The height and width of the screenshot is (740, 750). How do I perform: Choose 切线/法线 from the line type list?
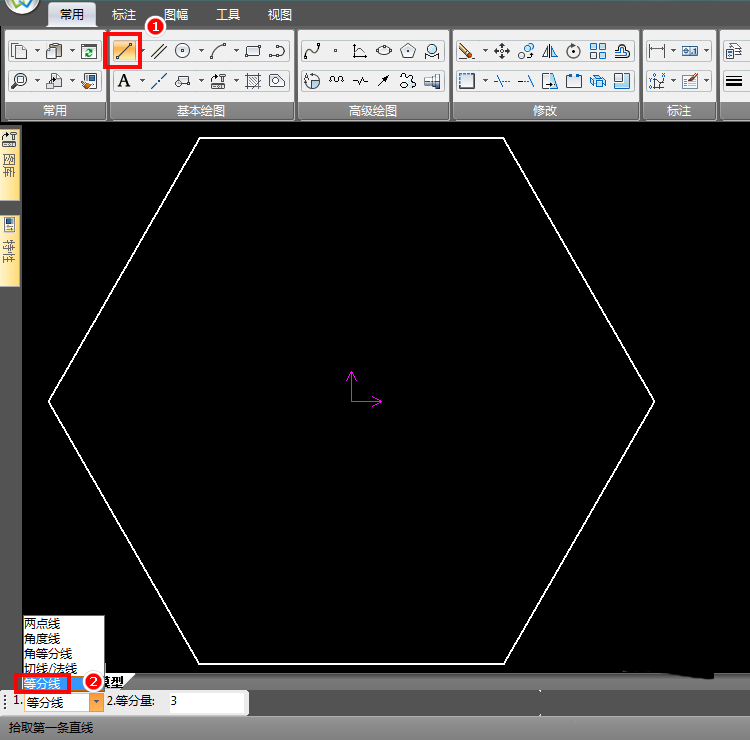tap(63, 668)
